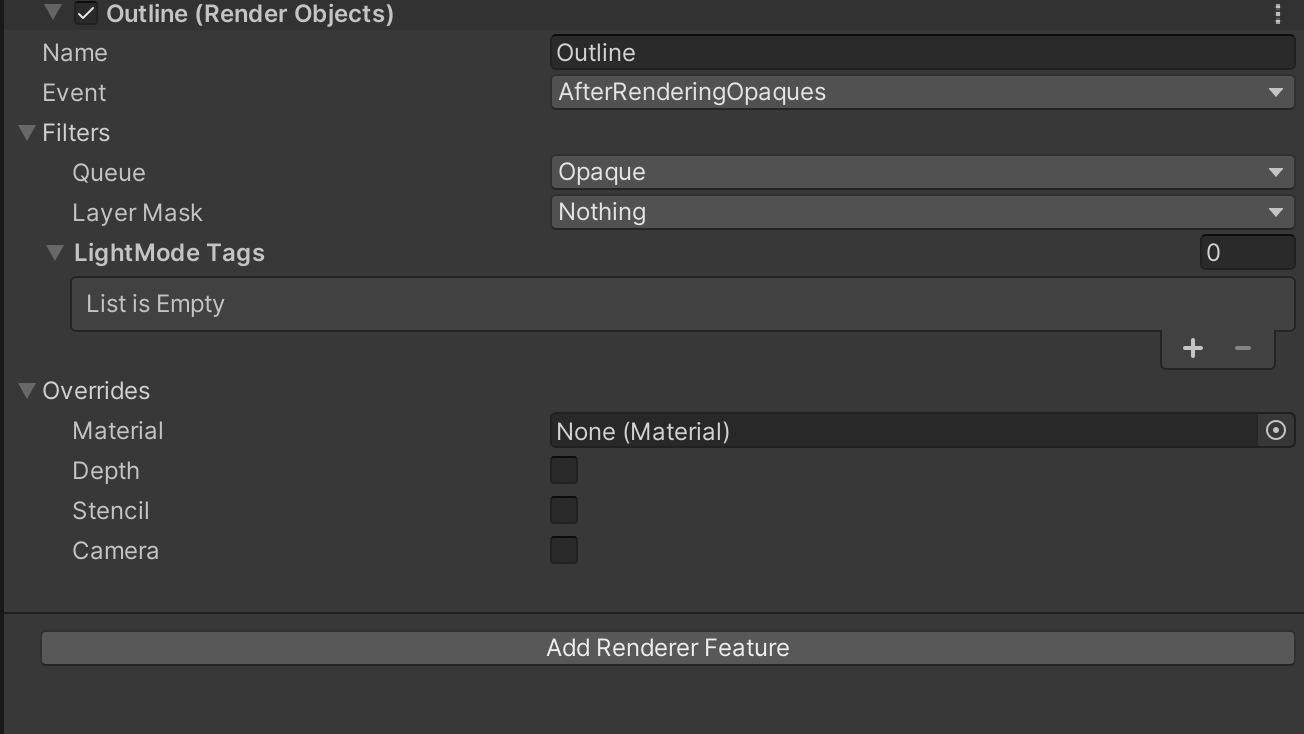Open the Queue dropdown set to Opaque
Viewport: 1304px width, 734px height.
click(x=922, y=172)
